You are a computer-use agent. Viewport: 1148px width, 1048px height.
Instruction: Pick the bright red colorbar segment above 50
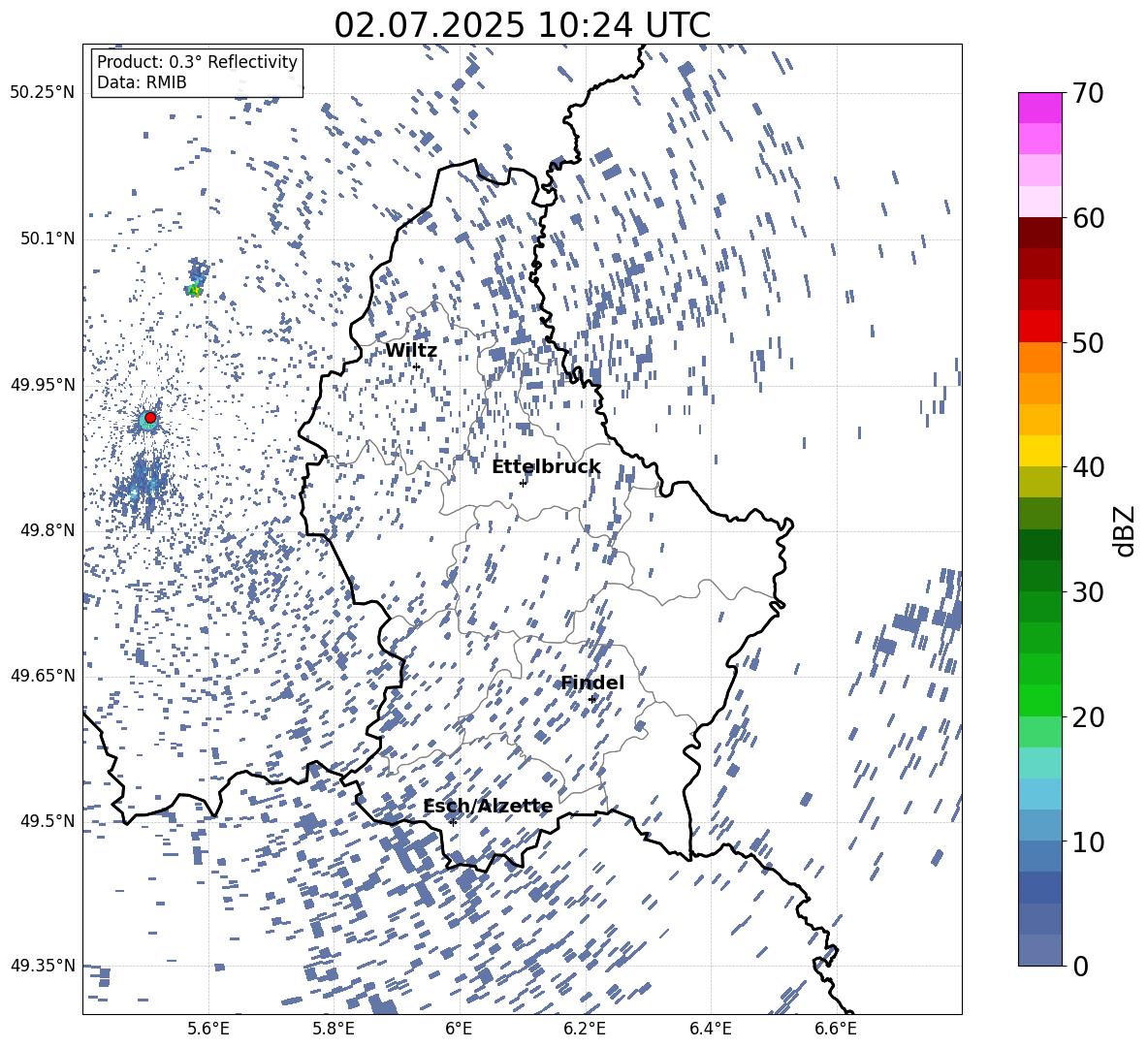click(1039, 327)
